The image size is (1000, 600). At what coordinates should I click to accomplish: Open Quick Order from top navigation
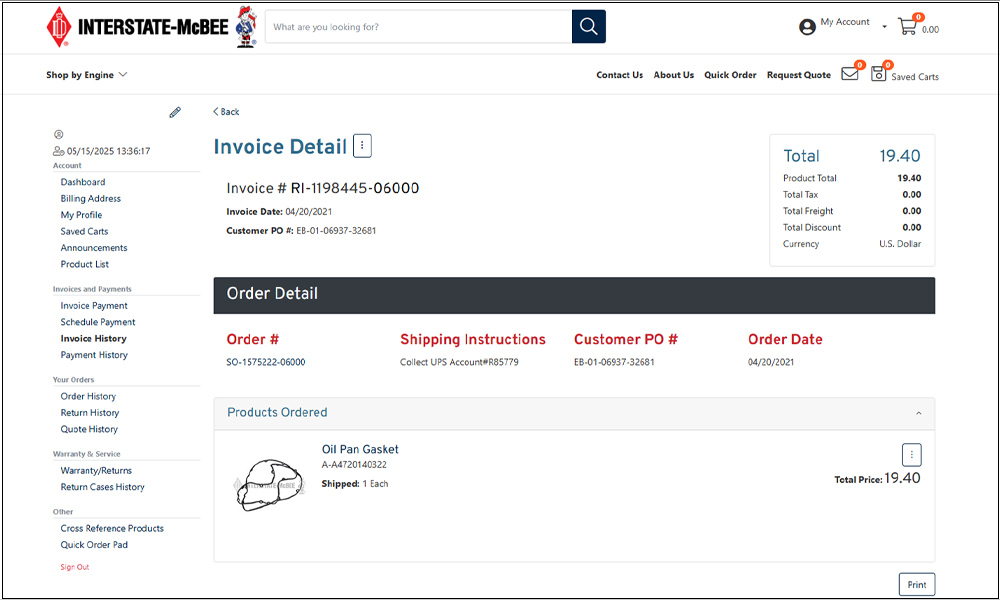click(730, 75)
